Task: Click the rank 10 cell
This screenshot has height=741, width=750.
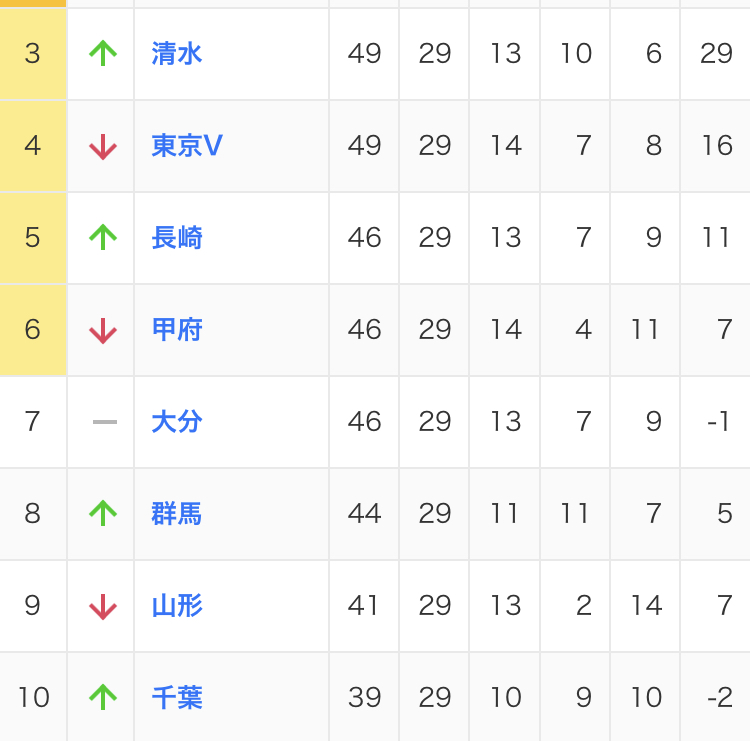Action: (x=33, y=698)
